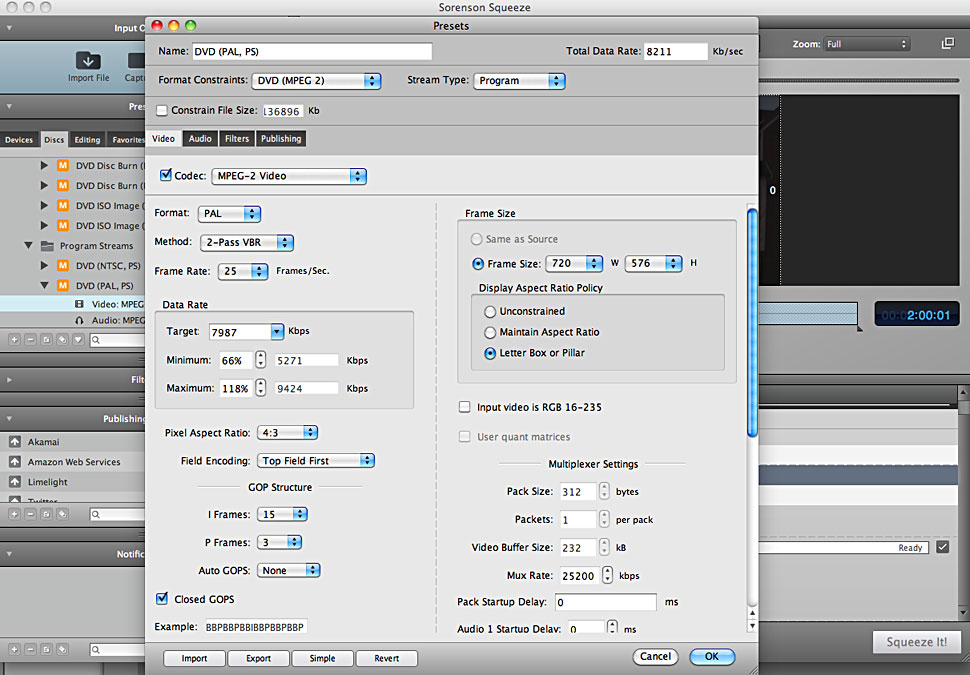Click the Presets dialog vertical scrollbar thumb
Screen dimensions: 970x675
[x=752, y=323]
